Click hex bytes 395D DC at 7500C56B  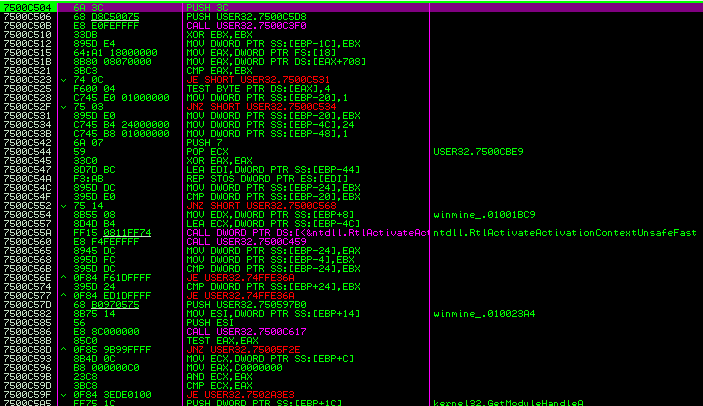94,268
